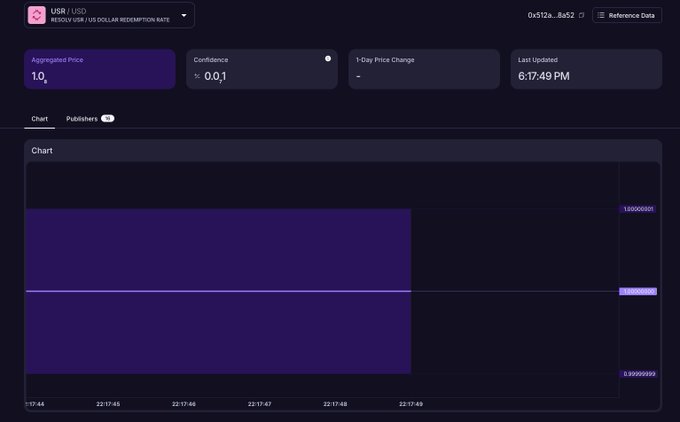
Task: Click the 1.00000001 upper axis label
Action: point(638,209)
